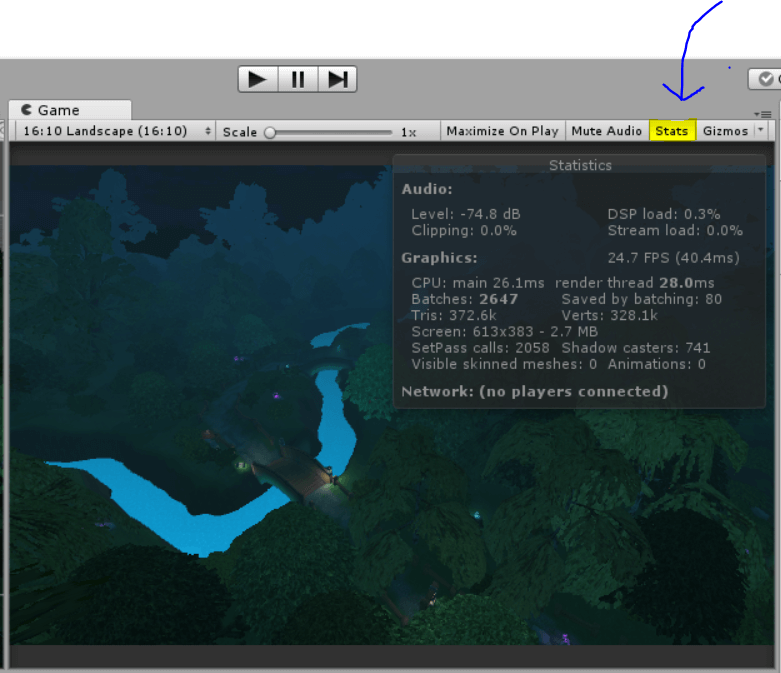Click the checkmark button at top right

tap(765, 79)
